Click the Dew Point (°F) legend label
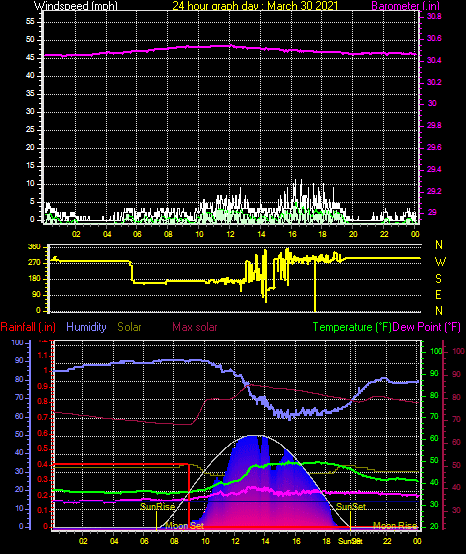 click(x=426, y=327)
